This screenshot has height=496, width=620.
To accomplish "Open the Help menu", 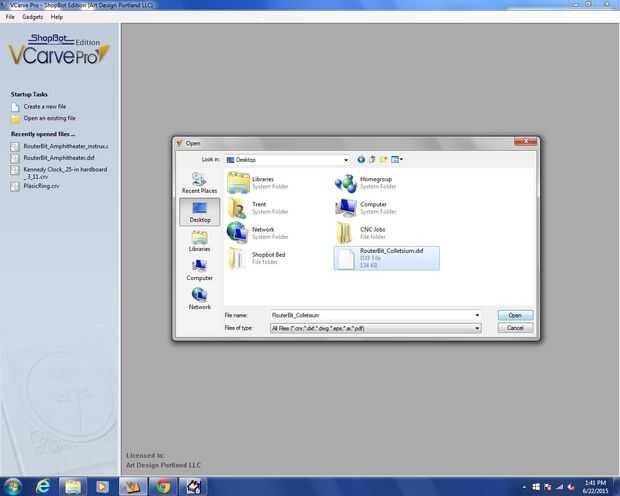I will tap(57, 17).
